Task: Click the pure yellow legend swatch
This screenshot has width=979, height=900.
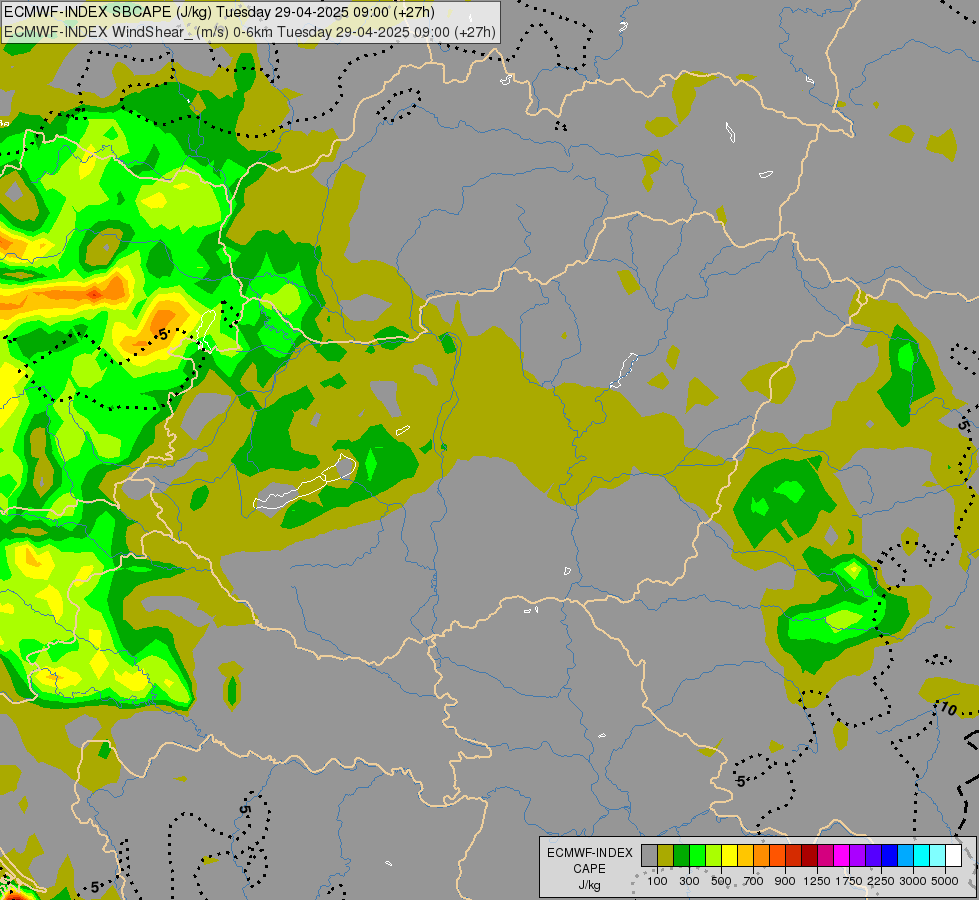Action: click(729, 855)
